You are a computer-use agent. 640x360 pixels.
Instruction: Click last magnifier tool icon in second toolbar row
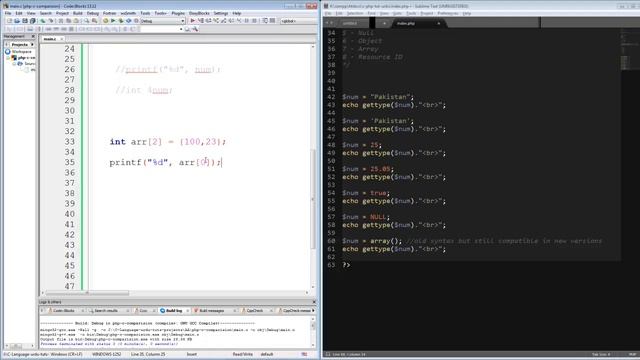point(195,29)
